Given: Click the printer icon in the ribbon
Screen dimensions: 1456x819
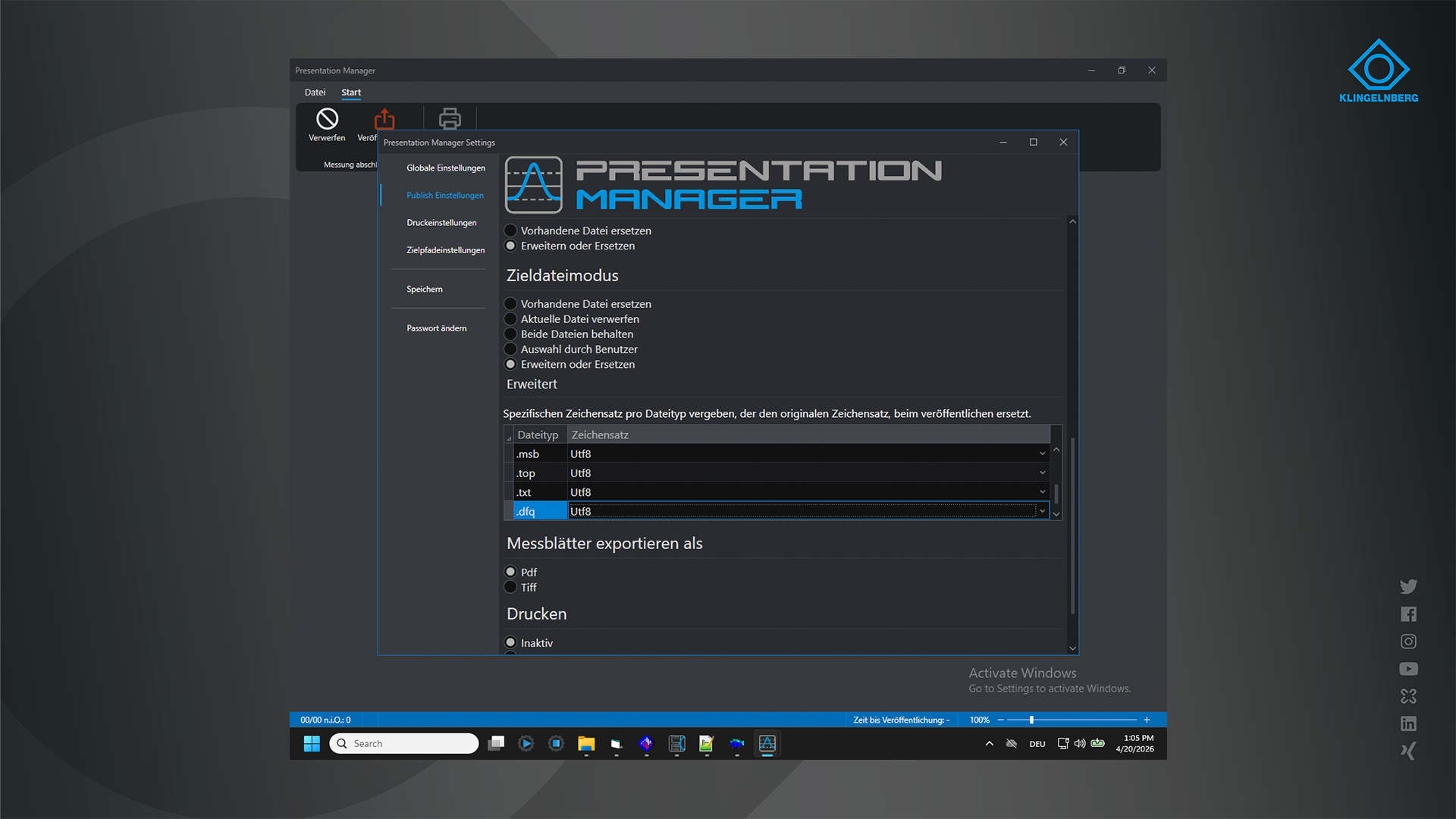Looking at the screenshot, I should pos(450,119).
